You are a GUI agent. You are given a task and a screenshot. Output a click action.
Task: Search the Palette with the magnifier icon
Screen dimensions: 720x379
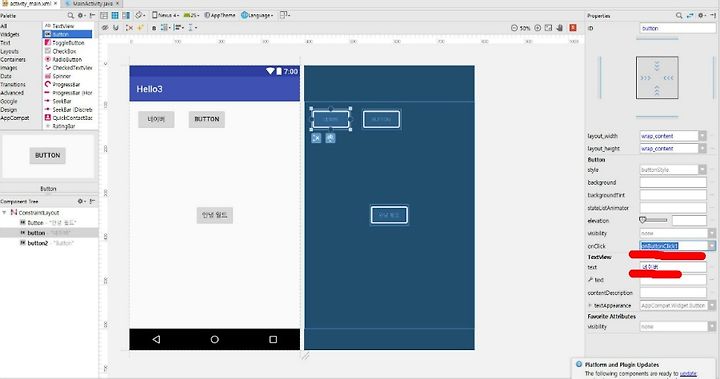coord(70,15)
